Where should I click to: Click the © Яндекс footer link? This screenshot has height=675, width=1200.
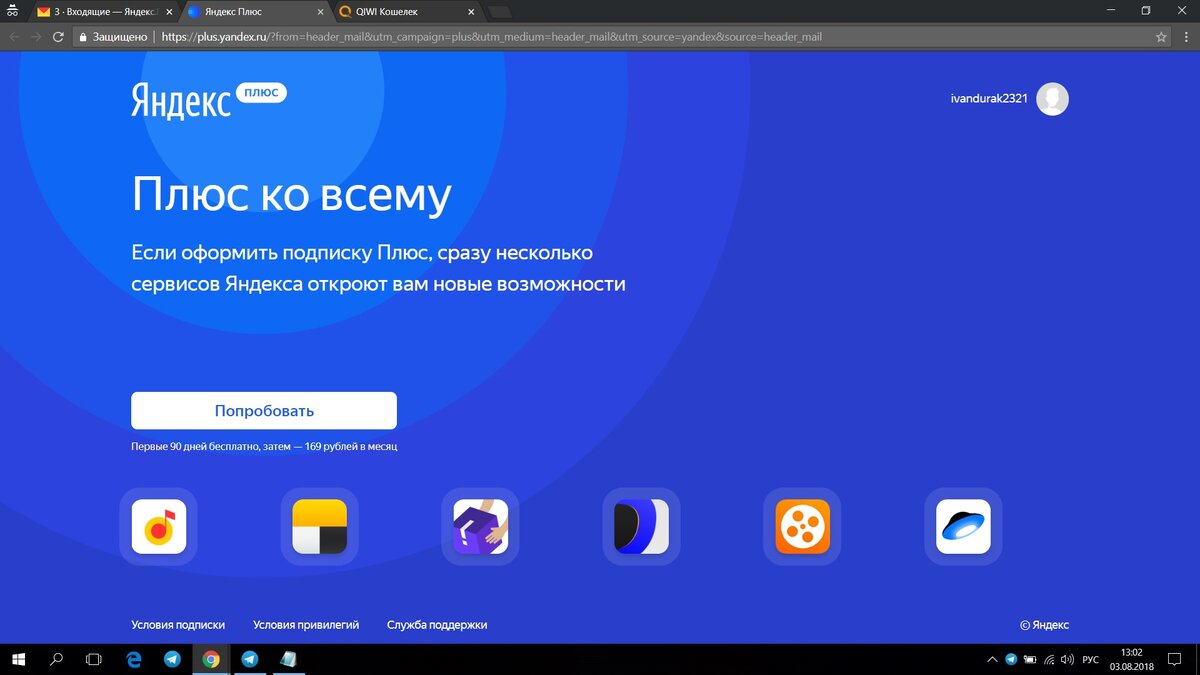[1044, 625]
